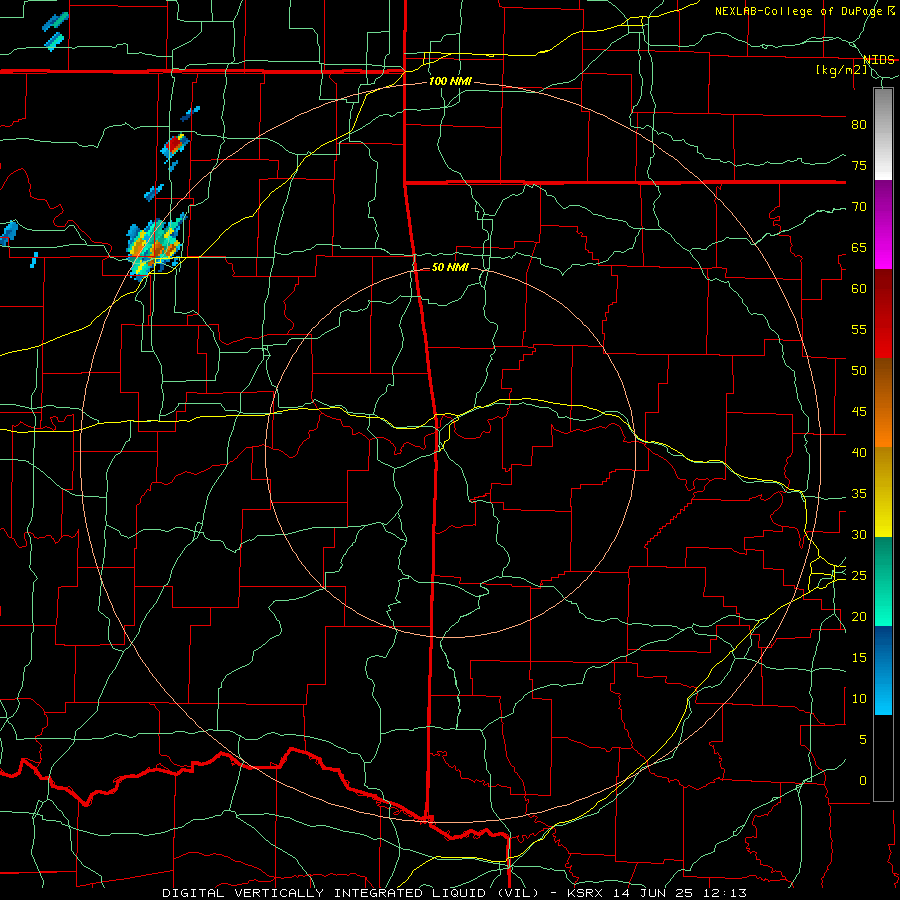Select the 20 value on the VIL scale
Image resolution: width=900 pixels, height=900 pixels.
tap(859, 616)
